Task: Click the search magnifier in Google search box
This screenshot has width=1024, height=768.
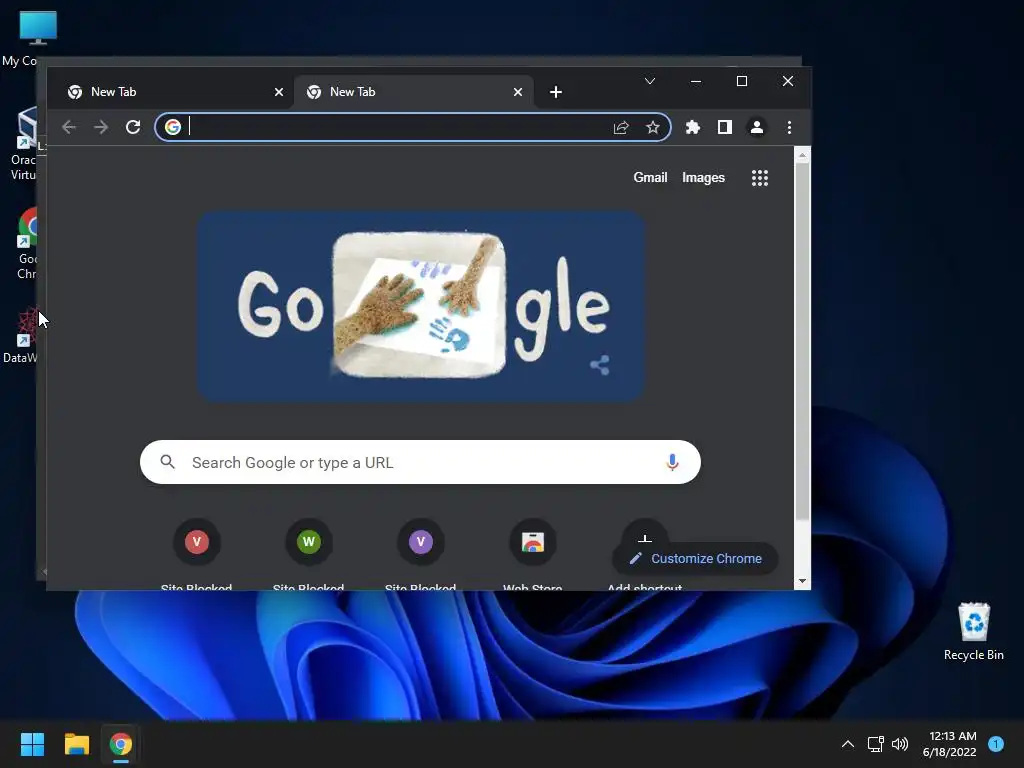Action: tap(168, 462)
